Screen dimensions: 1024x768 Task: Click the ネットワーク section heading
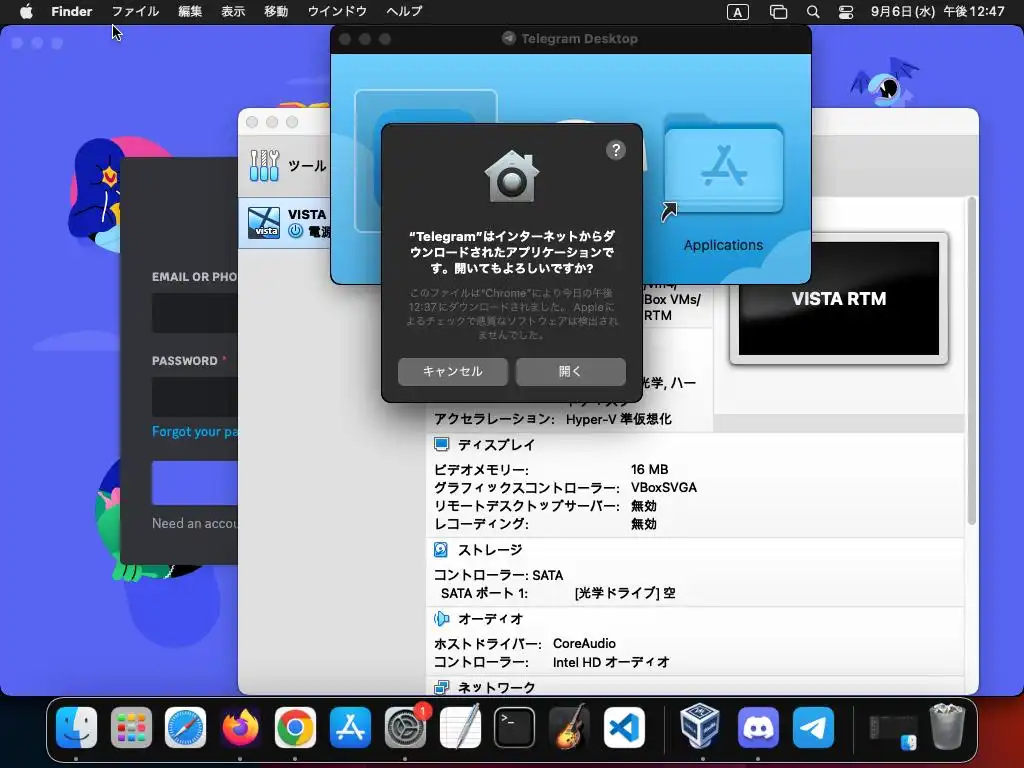(496, 687)
